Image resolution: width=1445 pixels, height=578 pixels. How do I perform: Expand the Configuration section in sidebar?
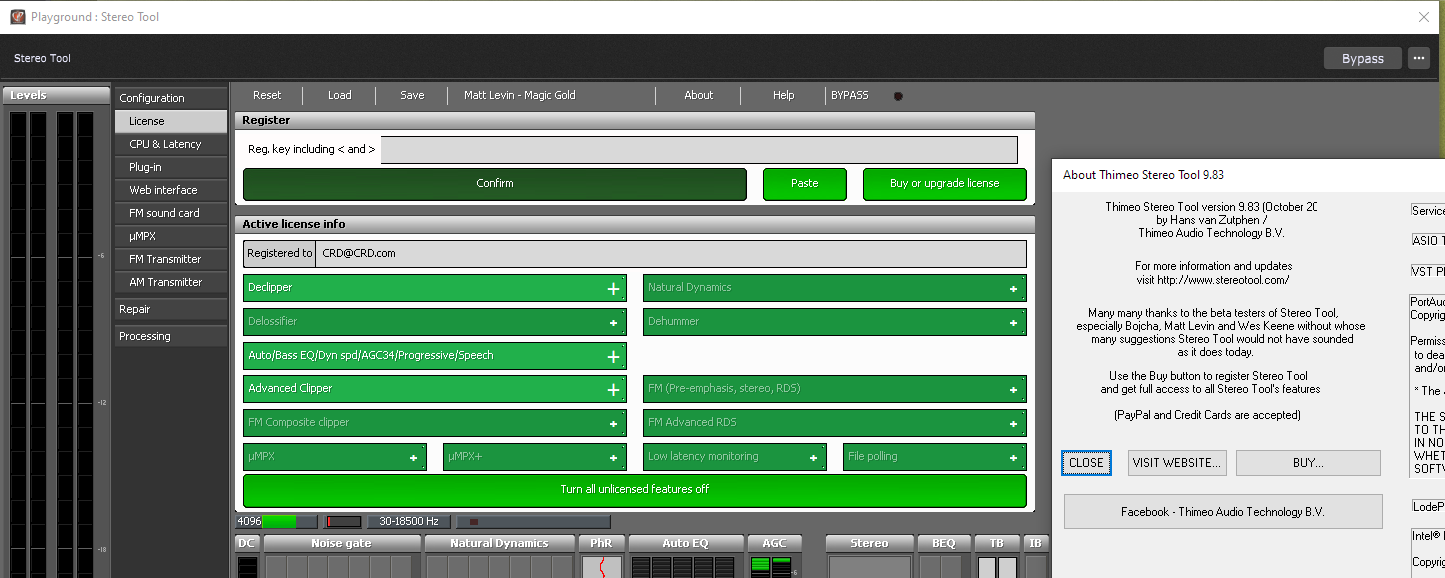(x=171, y=98)
